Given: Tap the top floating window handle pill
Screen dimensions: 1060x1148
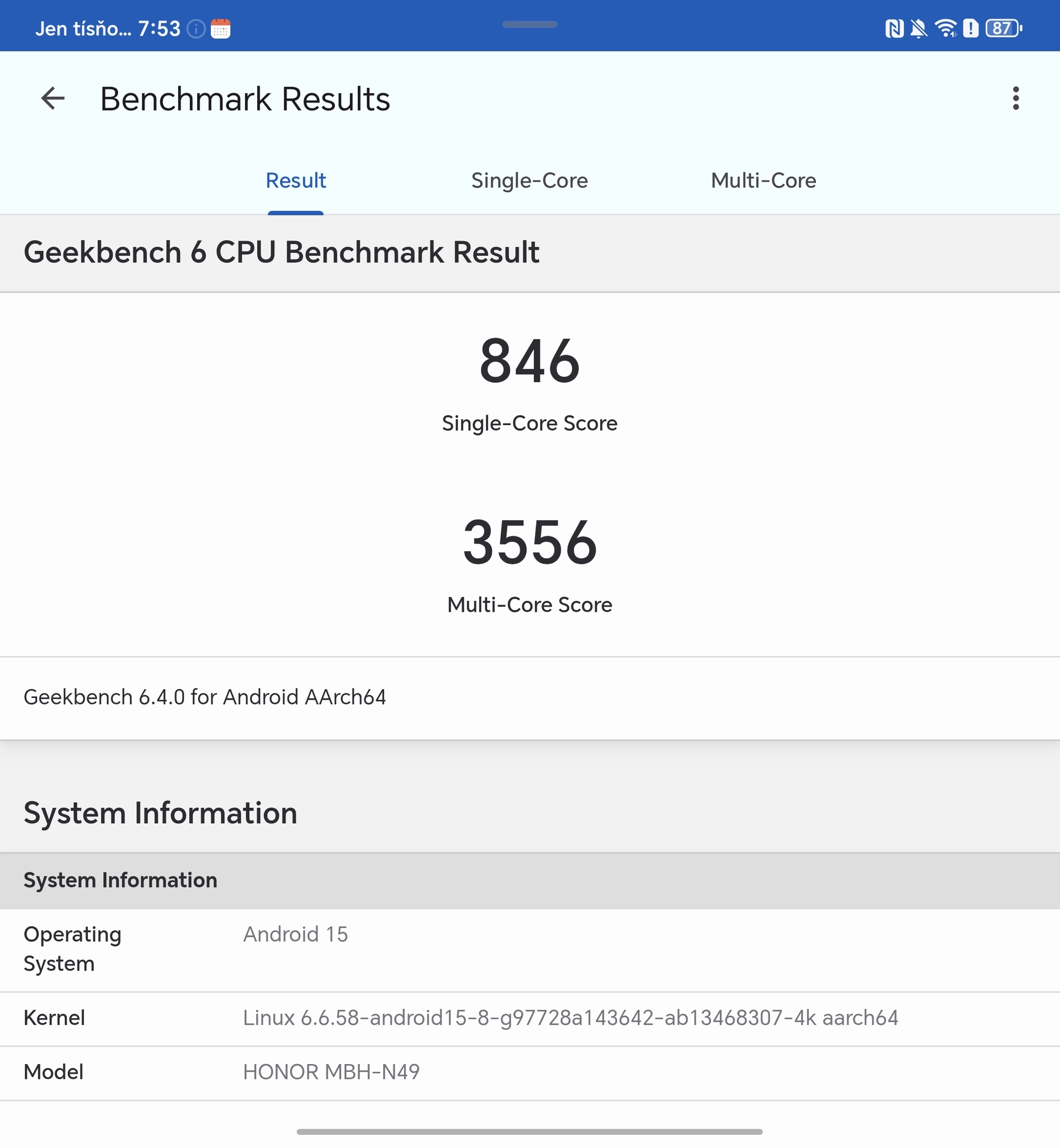Looking at the screenshot, I should coord(529,25).
